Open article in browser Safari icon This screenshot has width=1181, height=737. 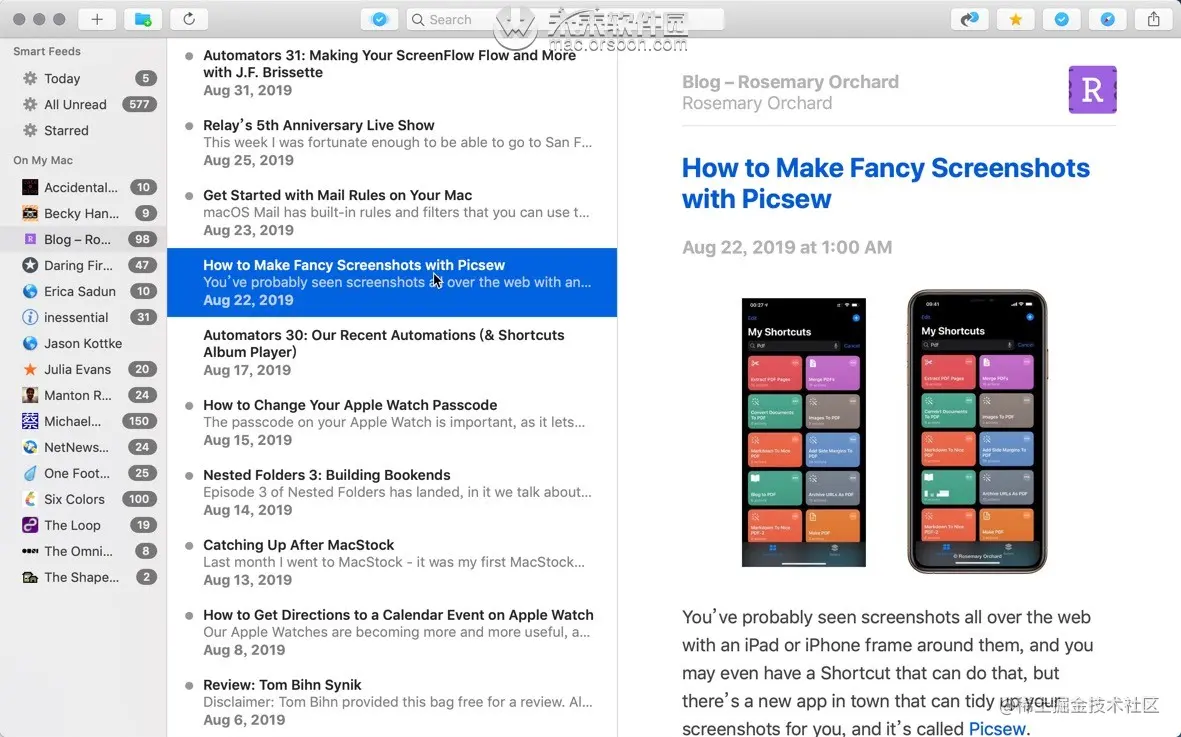tap(1107, 19)
